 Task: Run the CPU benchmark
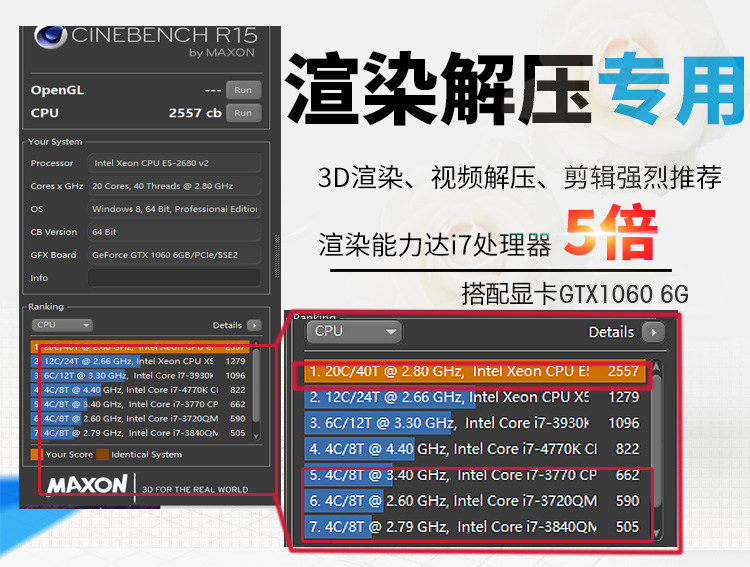[243, 113]
